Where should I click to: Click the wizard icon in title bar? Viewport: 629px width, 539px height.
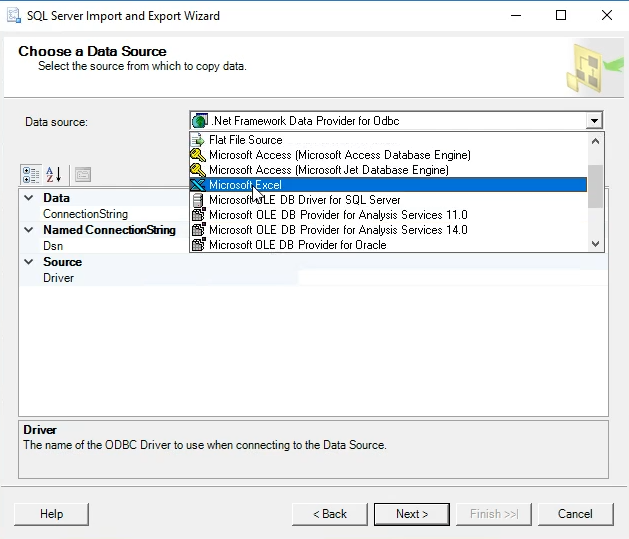click(14, 16)
